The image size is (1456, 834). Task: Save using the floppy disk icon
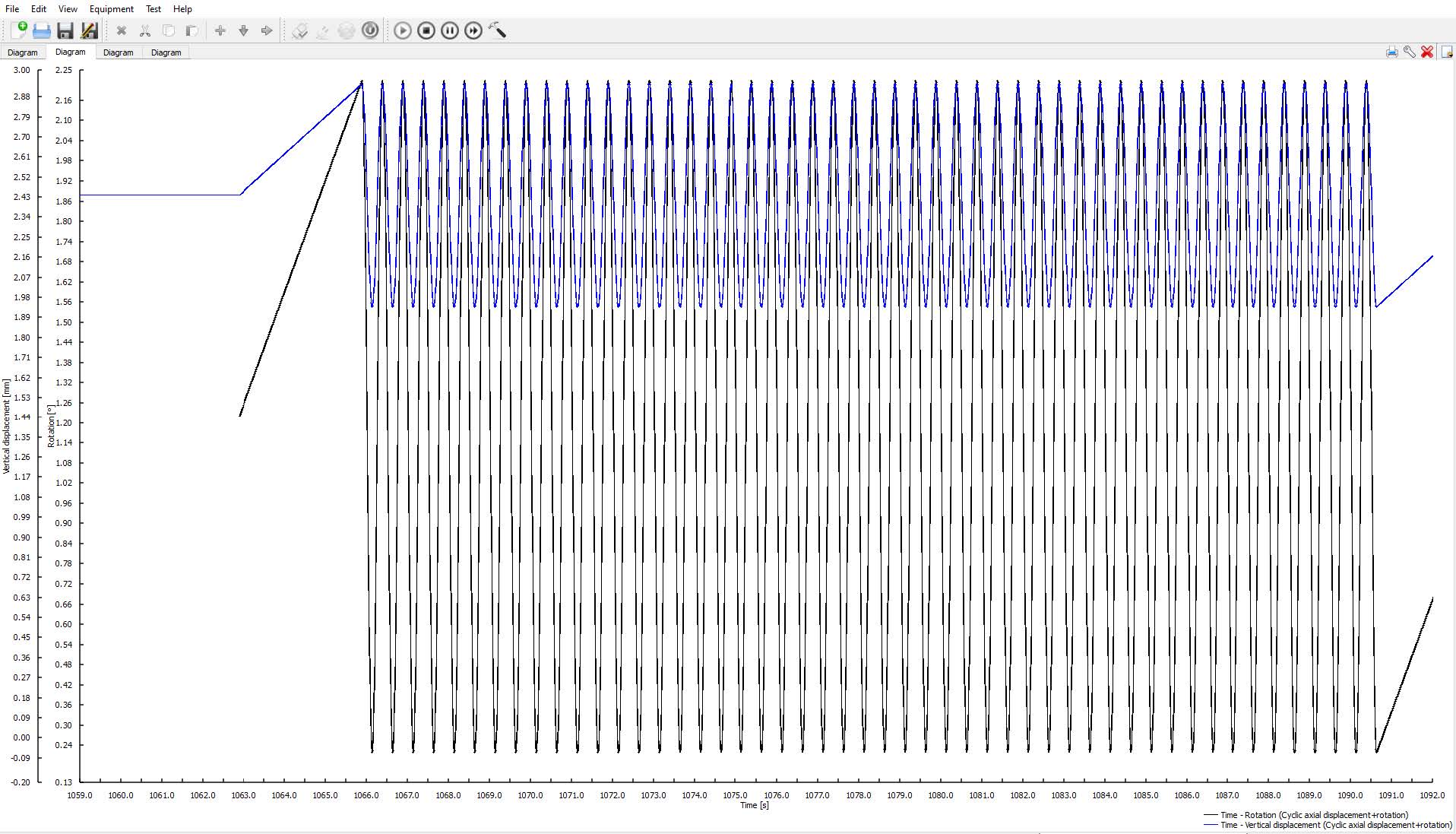click(x=65, y=30)
